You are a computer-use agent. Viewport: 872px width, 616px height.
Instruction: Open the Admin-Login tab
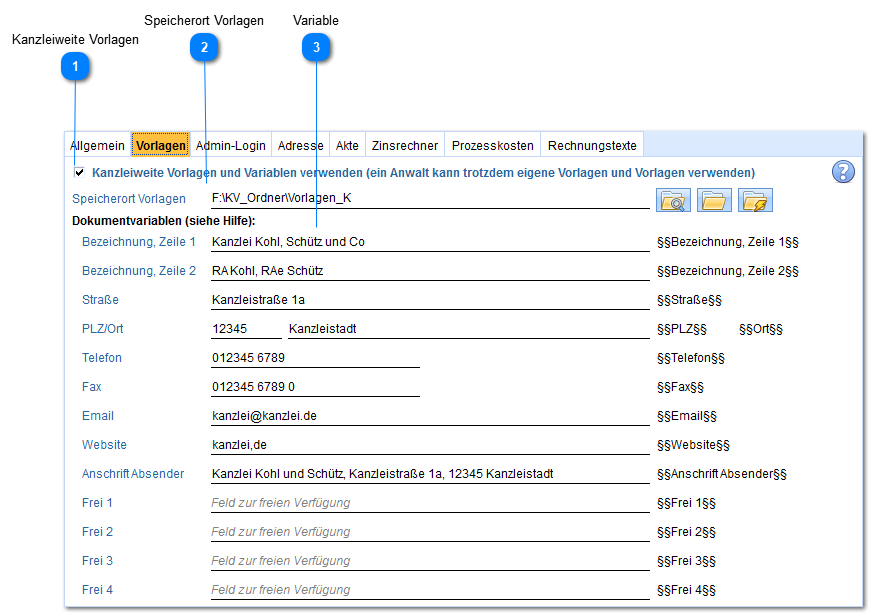click(231, 146)
